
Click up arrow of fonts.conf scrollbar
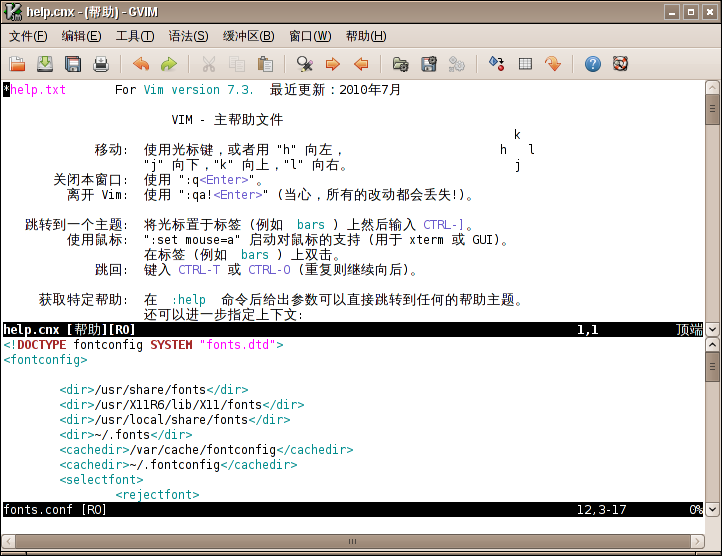click(x=712, y=345)
